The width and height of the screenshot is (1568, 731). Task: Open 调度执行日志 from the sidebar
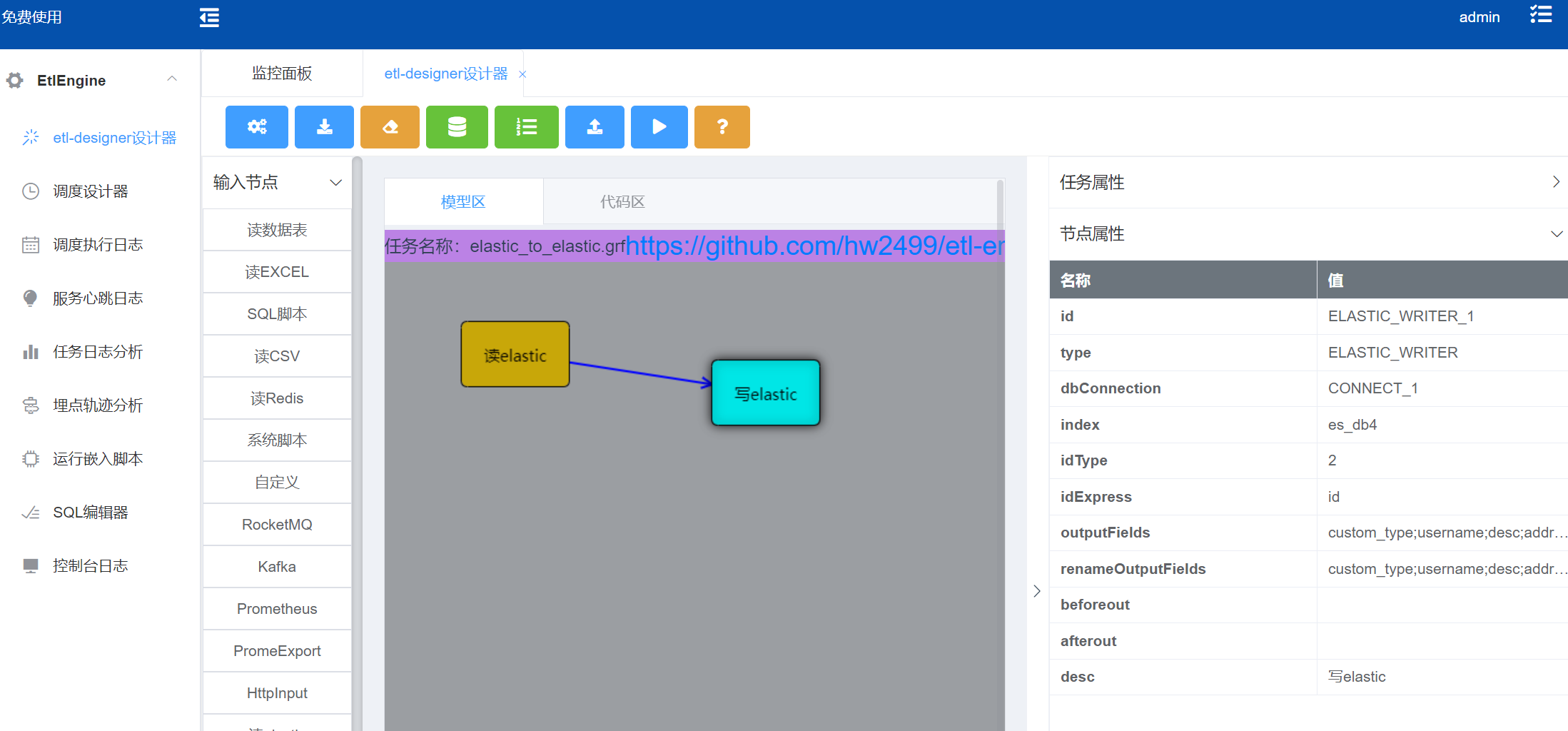click(x=98, y=245)
